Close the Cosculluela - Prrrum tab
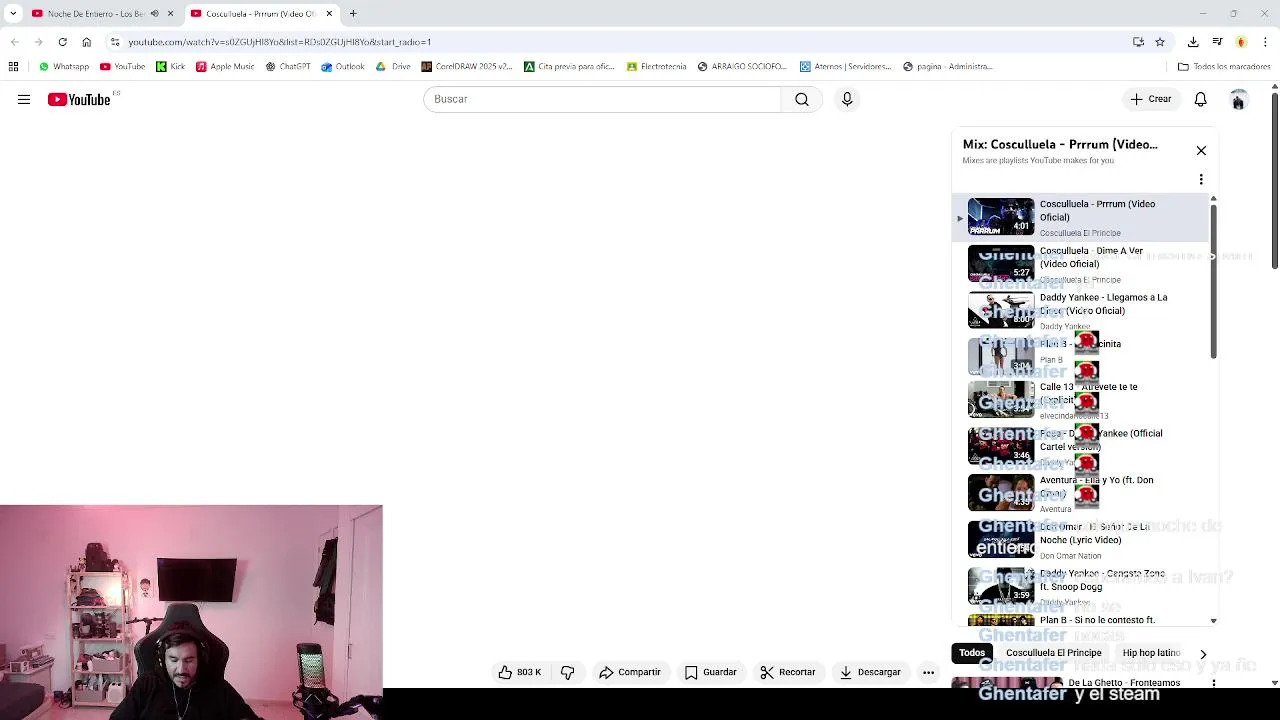The height and width of the screenshot is (720, 1280). pyautogui.click(x=329, y=14)
